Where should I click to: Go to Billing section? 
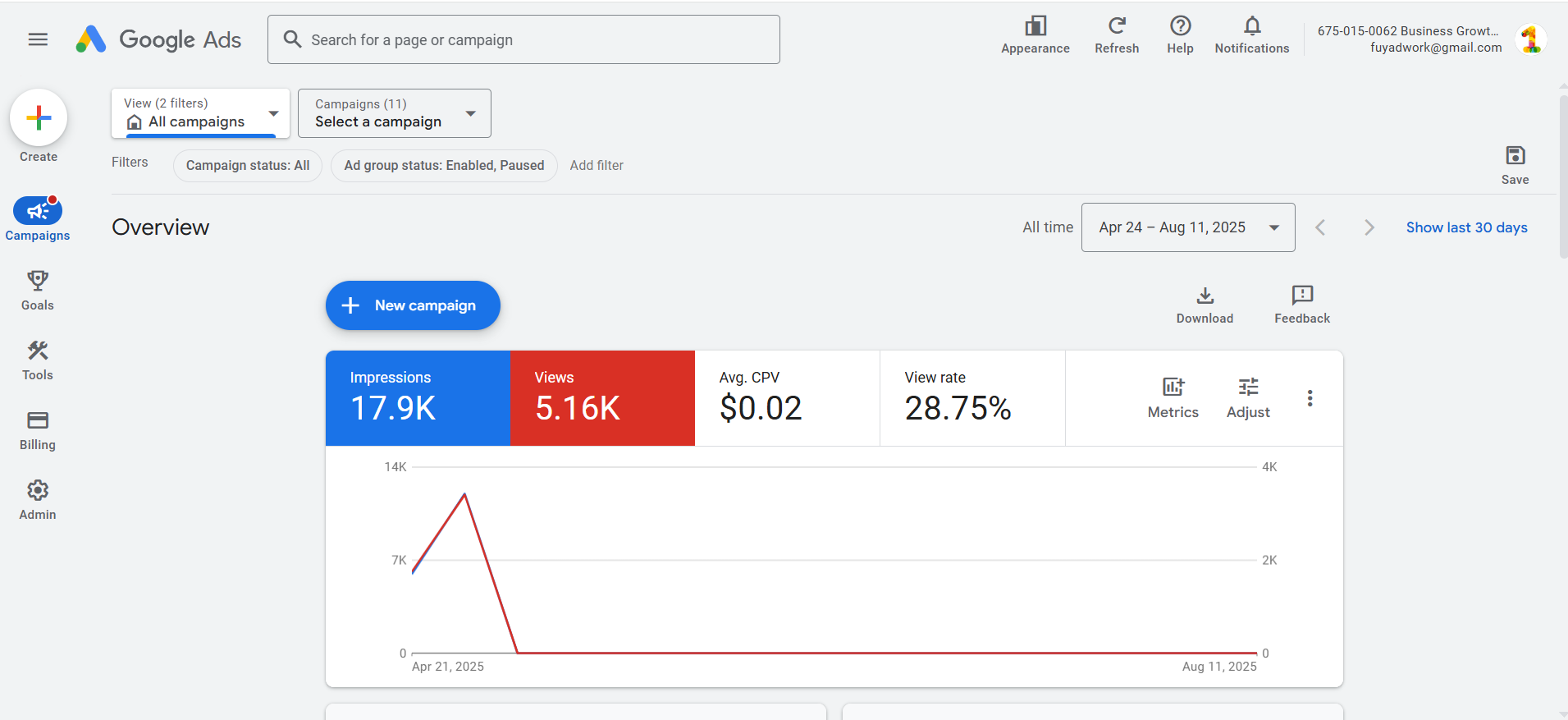pyautogui.click(x=38, y=430)
